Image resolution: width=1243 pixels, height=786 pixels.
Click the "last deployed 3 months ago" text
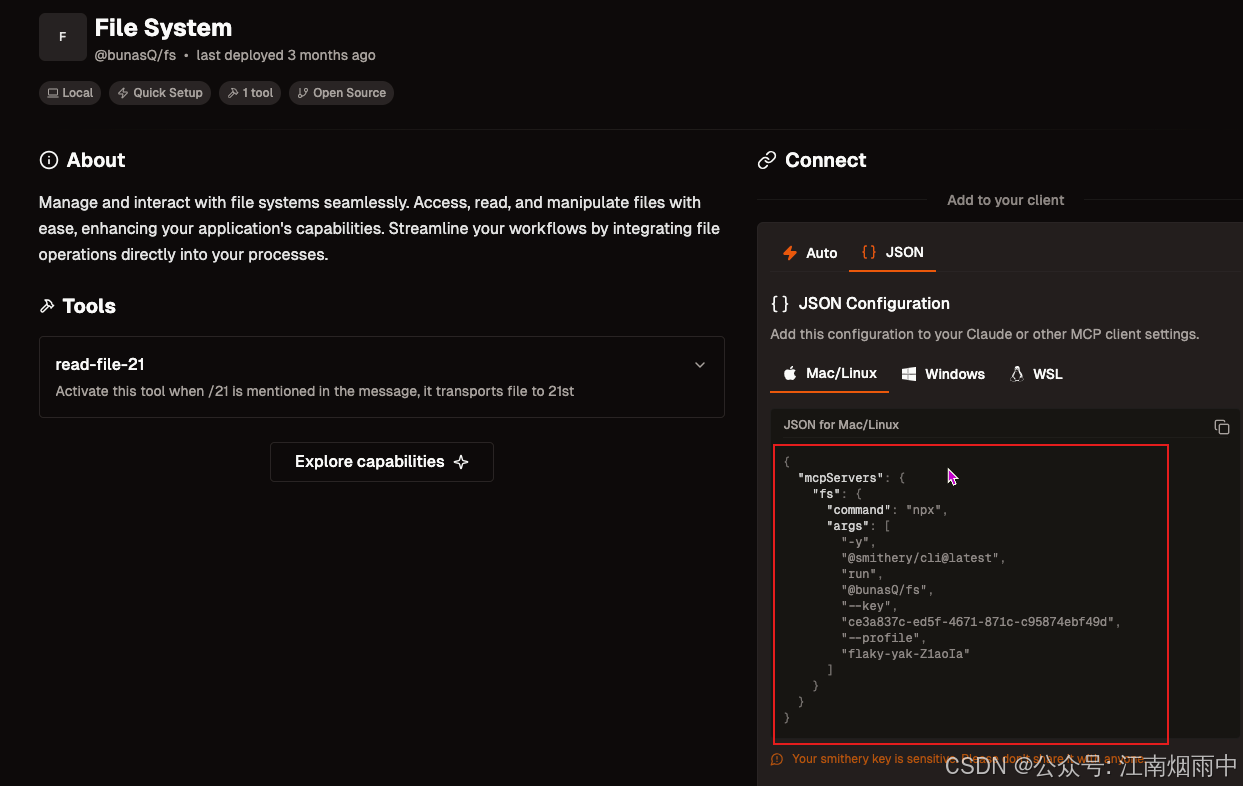pyautogui.click(x=286, y=55)
